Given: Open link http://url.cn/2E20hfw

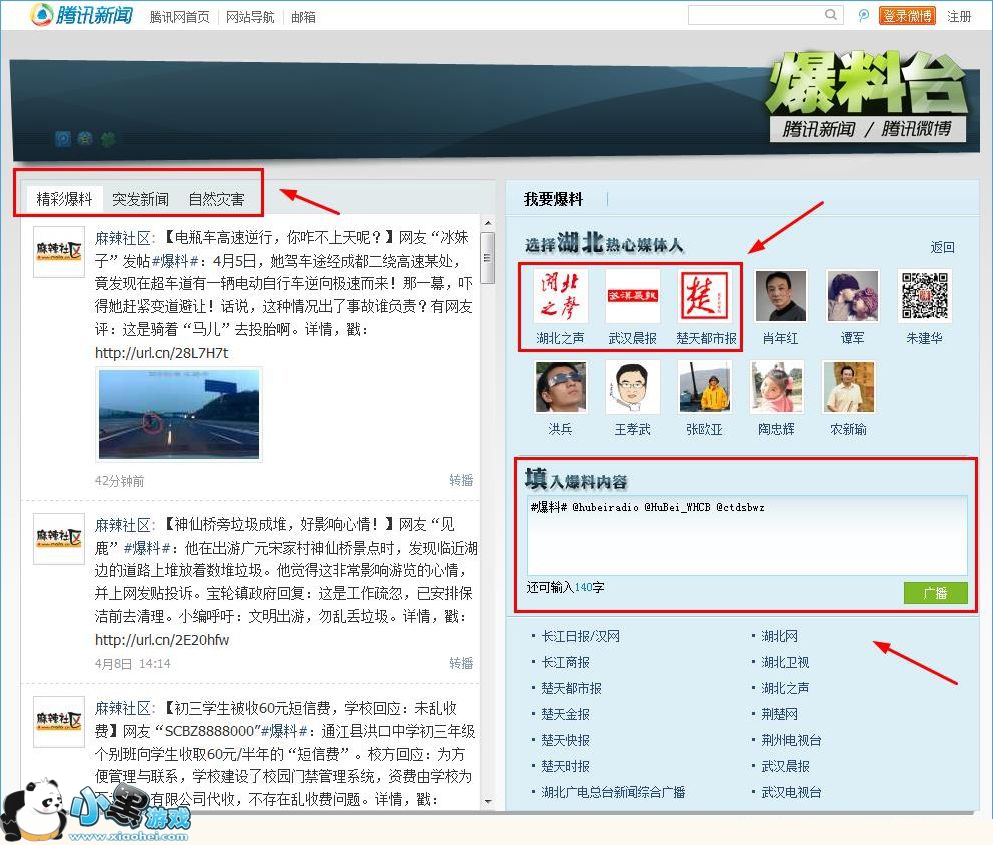Looking at the screenshot, I should 162,640.
